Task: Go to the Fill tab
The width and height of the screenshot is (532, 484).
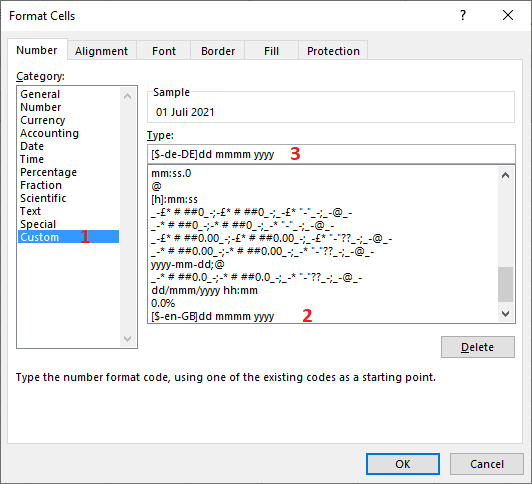Action: point(271,51)
